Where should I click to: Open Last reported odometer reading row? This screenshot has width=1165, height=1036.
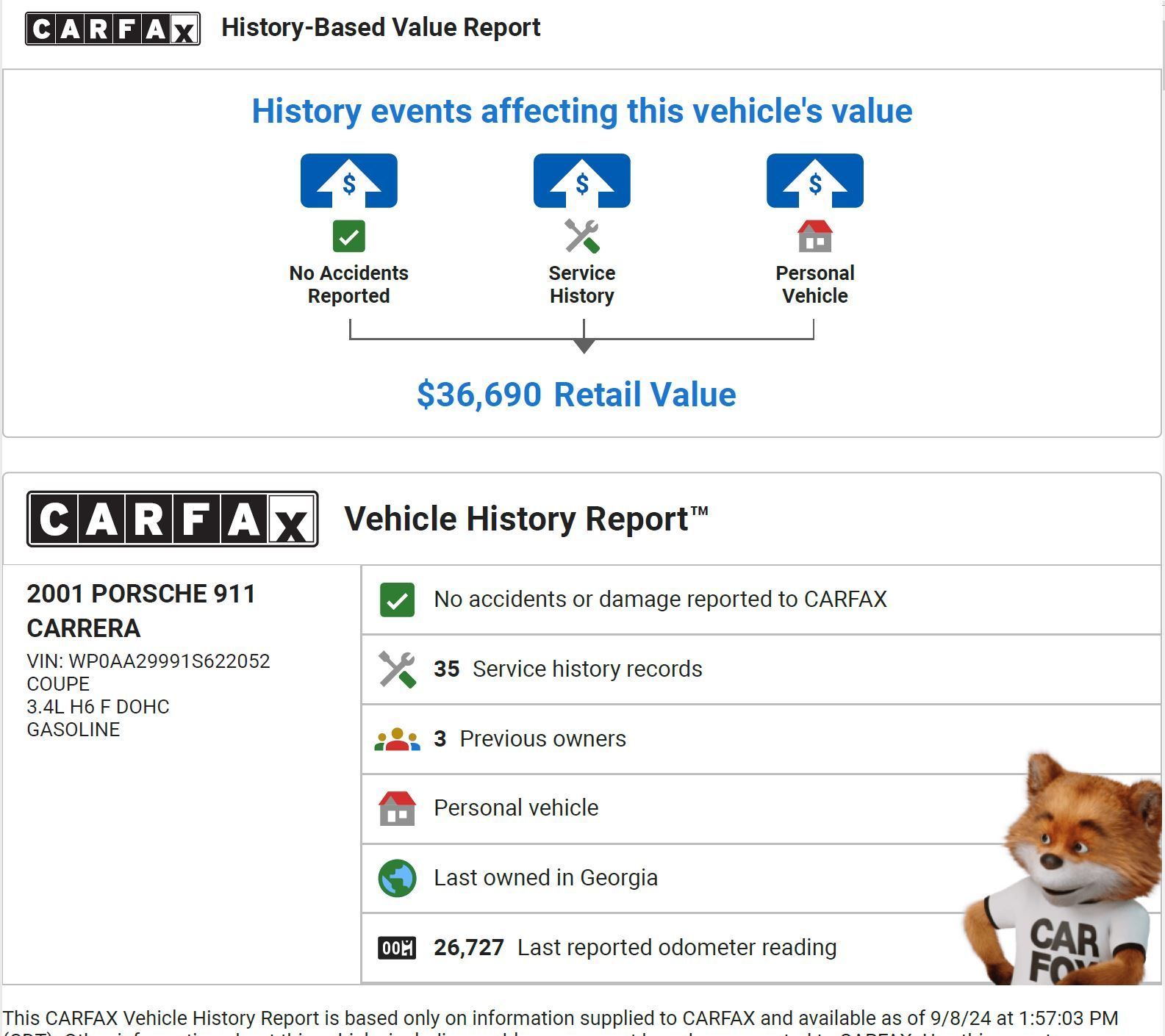761,948
